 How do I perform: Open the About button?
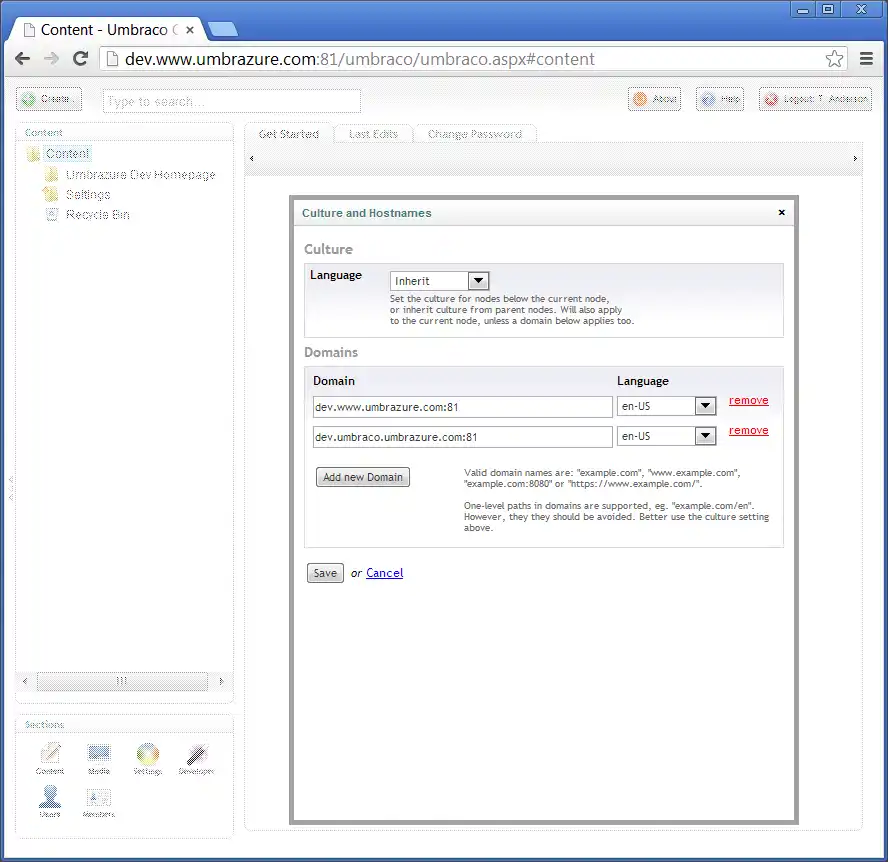[655, 99]
